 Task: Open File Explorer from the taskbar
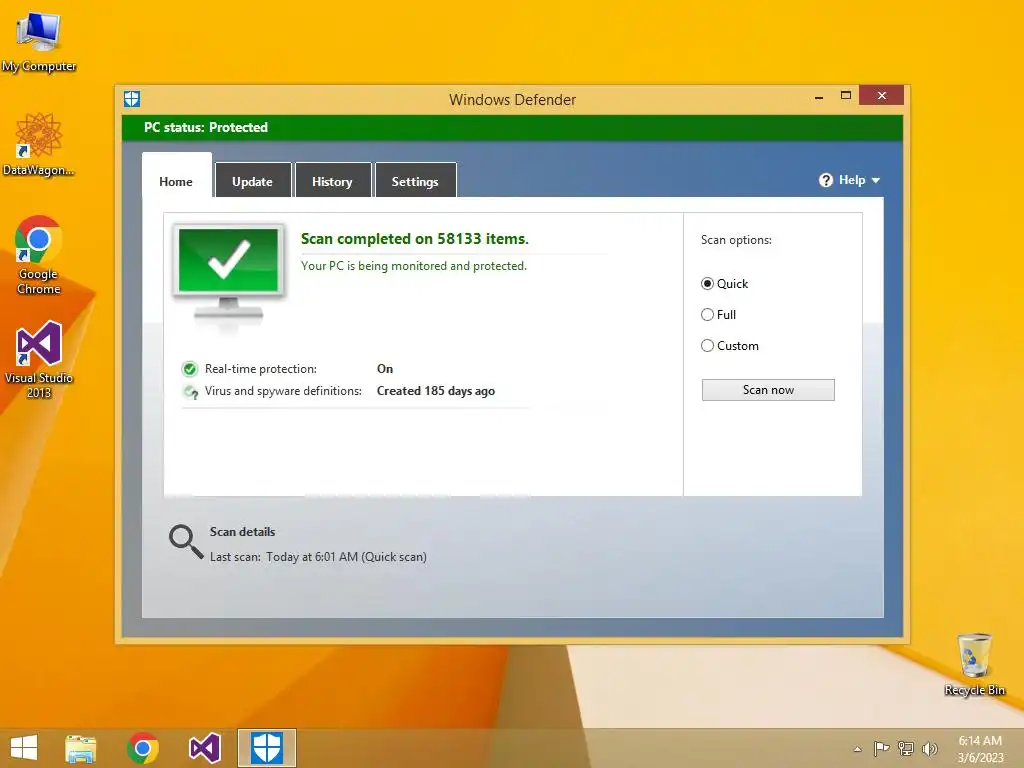[81, 748]
